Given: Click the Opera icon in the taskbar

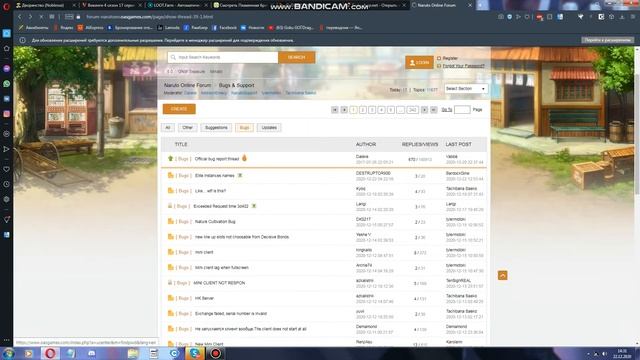Looking at the screenshot, I should pyautogui.click(x=50, y=353).
